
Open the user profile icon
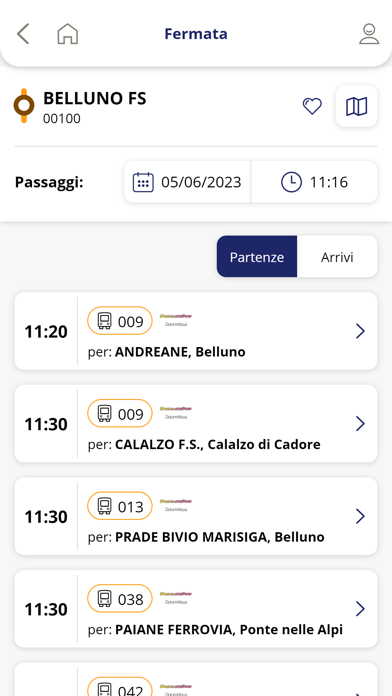click(369, 34)
